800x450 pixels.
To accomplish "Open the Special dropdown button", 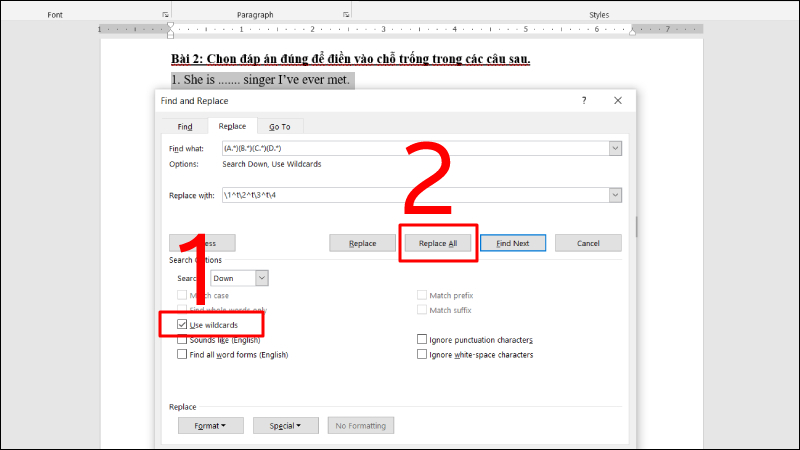I will (x=286, y=426).
